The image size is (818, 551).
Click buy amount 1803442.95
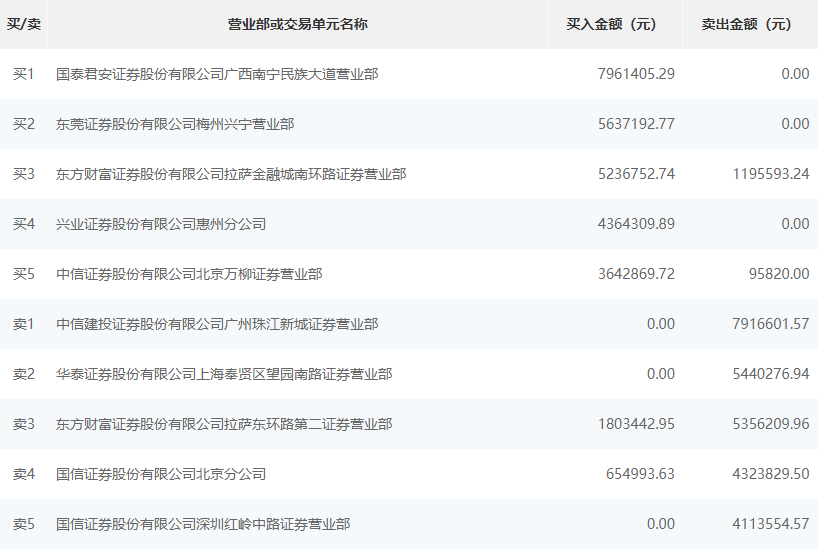click(636, 425)
